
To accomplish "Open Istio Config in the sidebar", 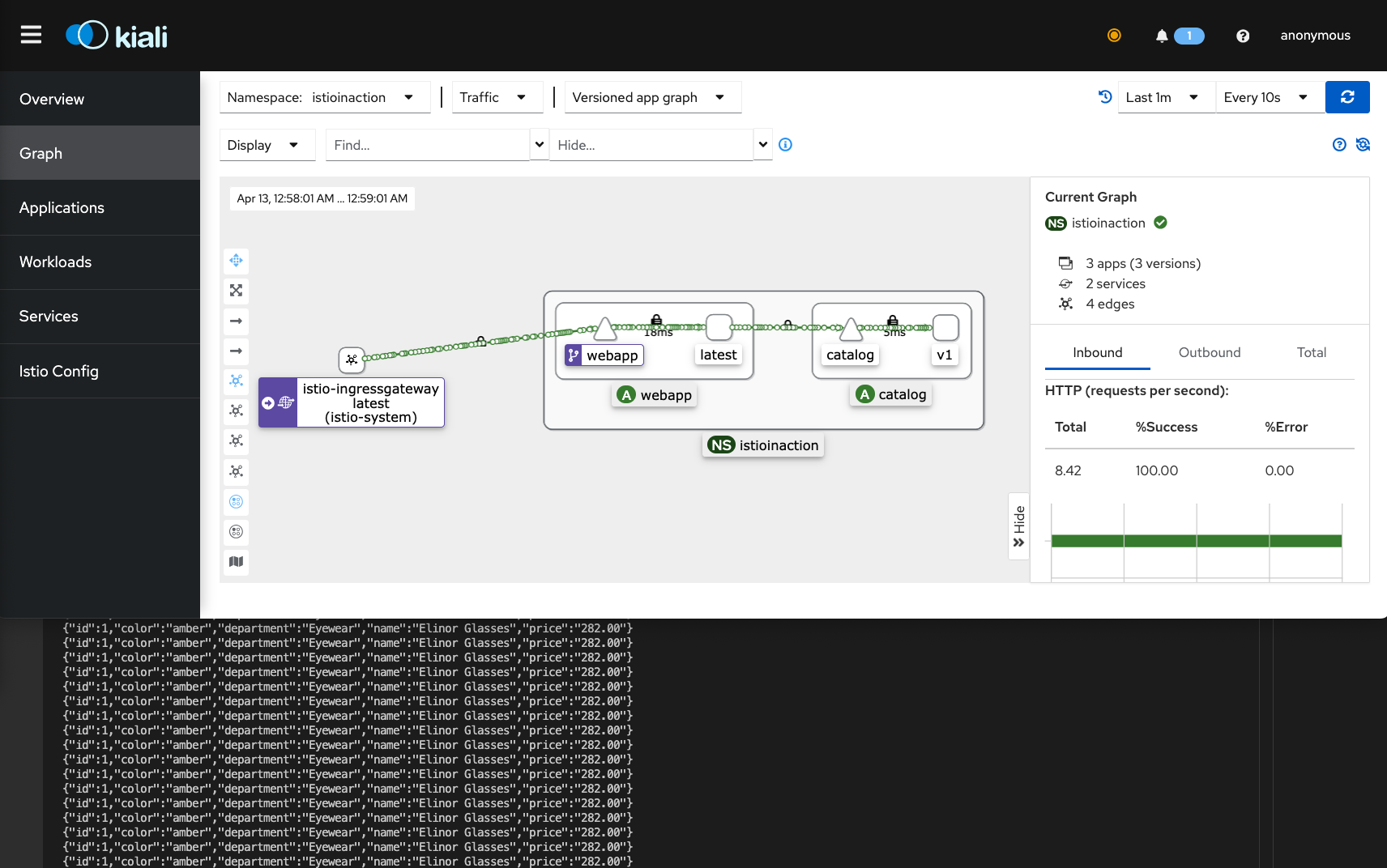I will point(100,371).
